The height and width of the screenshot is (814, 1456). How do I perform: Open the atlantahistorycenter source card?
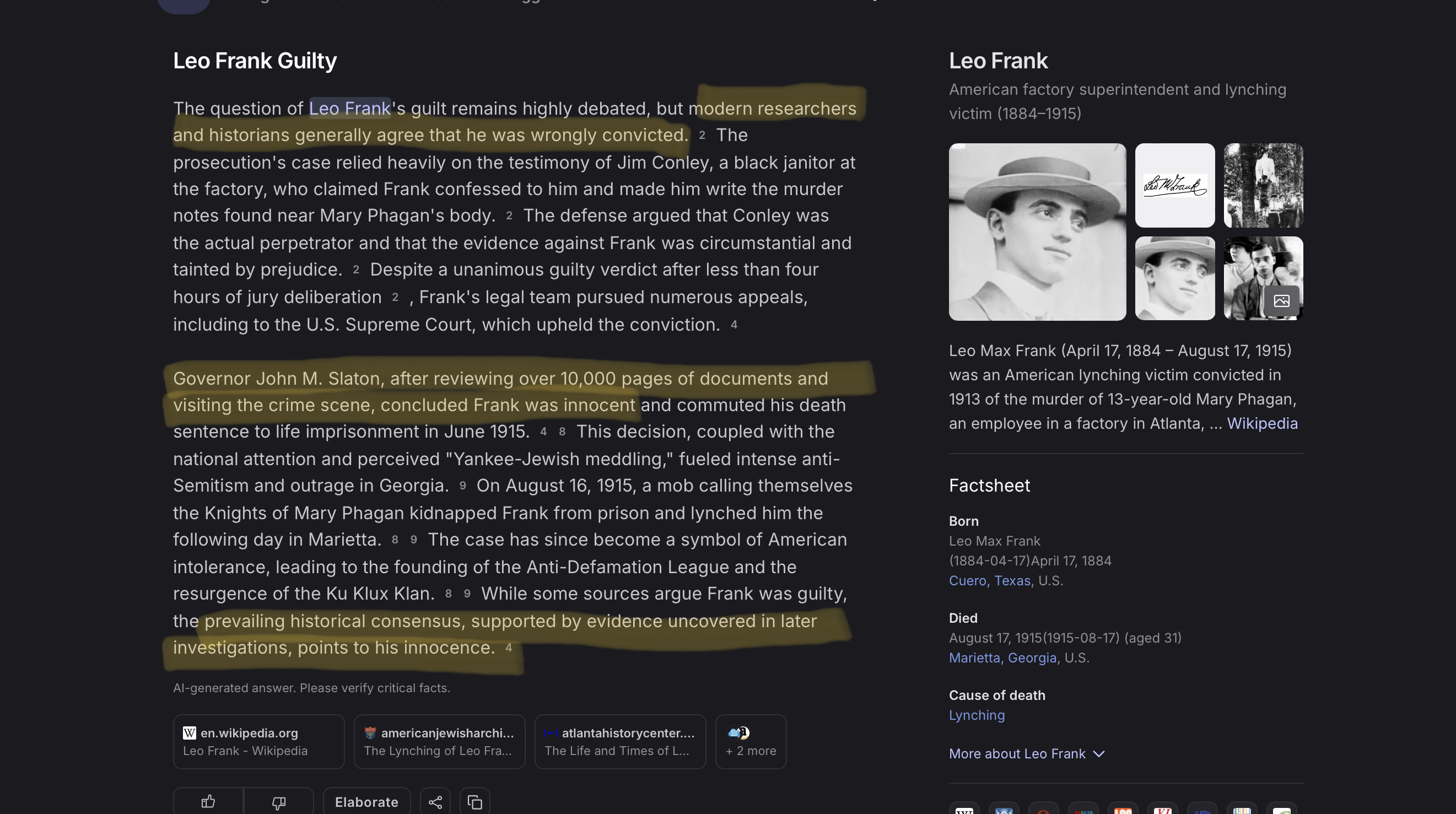point(620,742)
